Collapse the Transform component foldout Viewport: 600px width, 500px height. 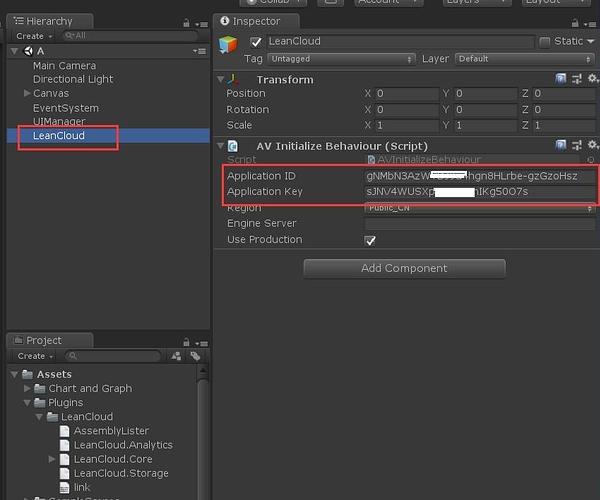click(220, 79)
